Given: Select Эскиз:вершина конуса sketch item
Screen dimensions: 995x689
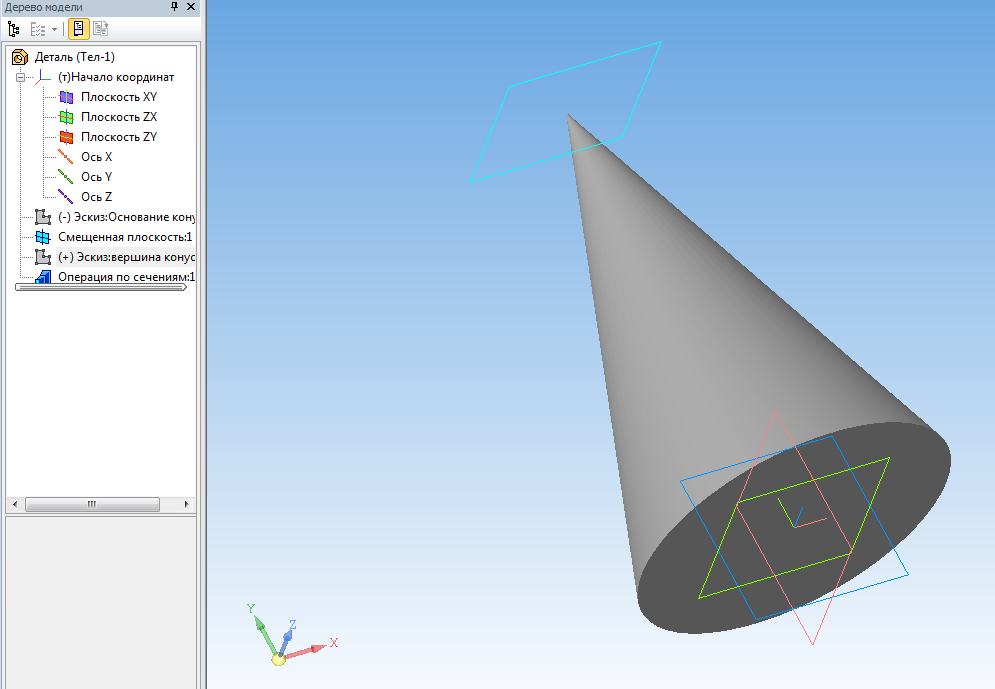Looking at the screenshot, I should click(126, 257).
